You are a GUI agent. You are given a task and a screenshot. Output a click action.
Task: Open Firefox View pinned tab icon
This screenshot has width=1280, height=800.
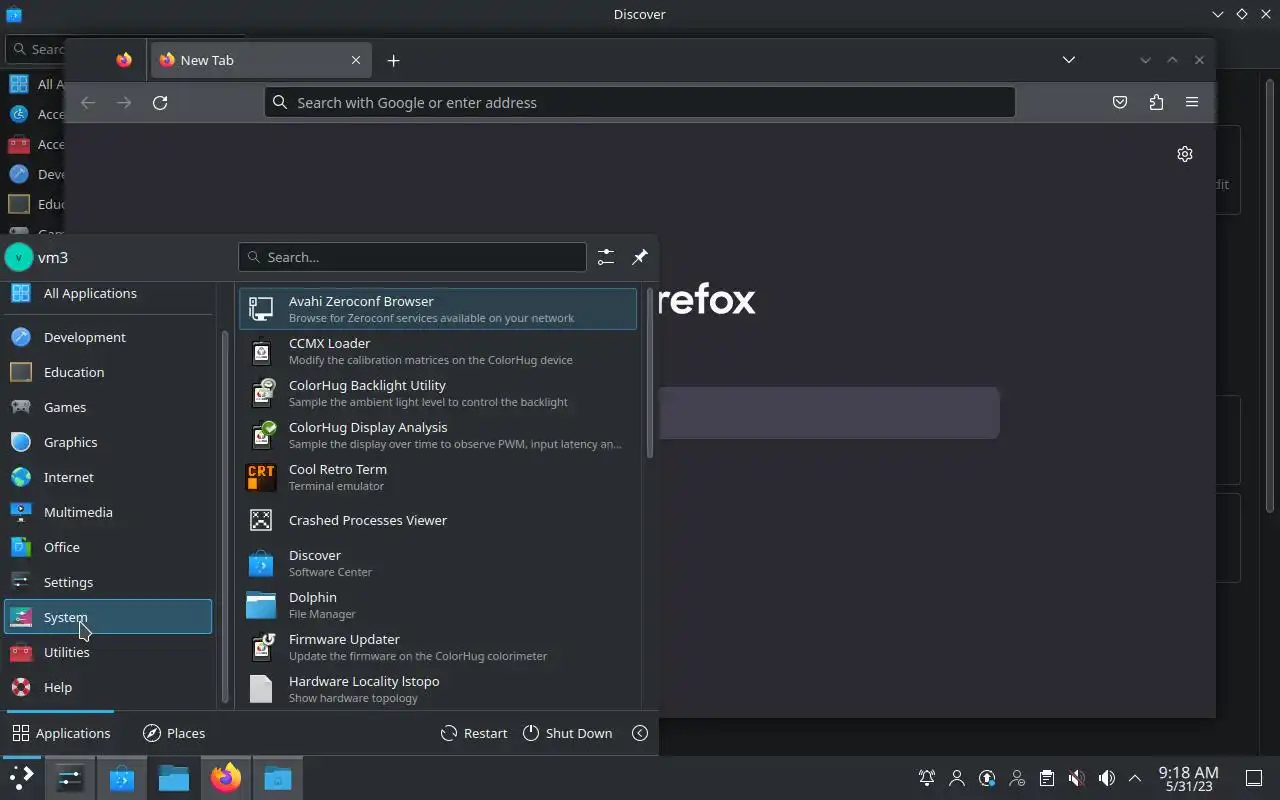pos(124,60)
